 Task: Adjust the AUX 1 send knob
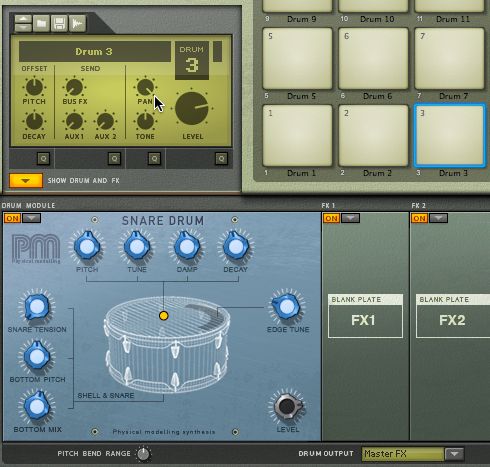click(74, 121)
